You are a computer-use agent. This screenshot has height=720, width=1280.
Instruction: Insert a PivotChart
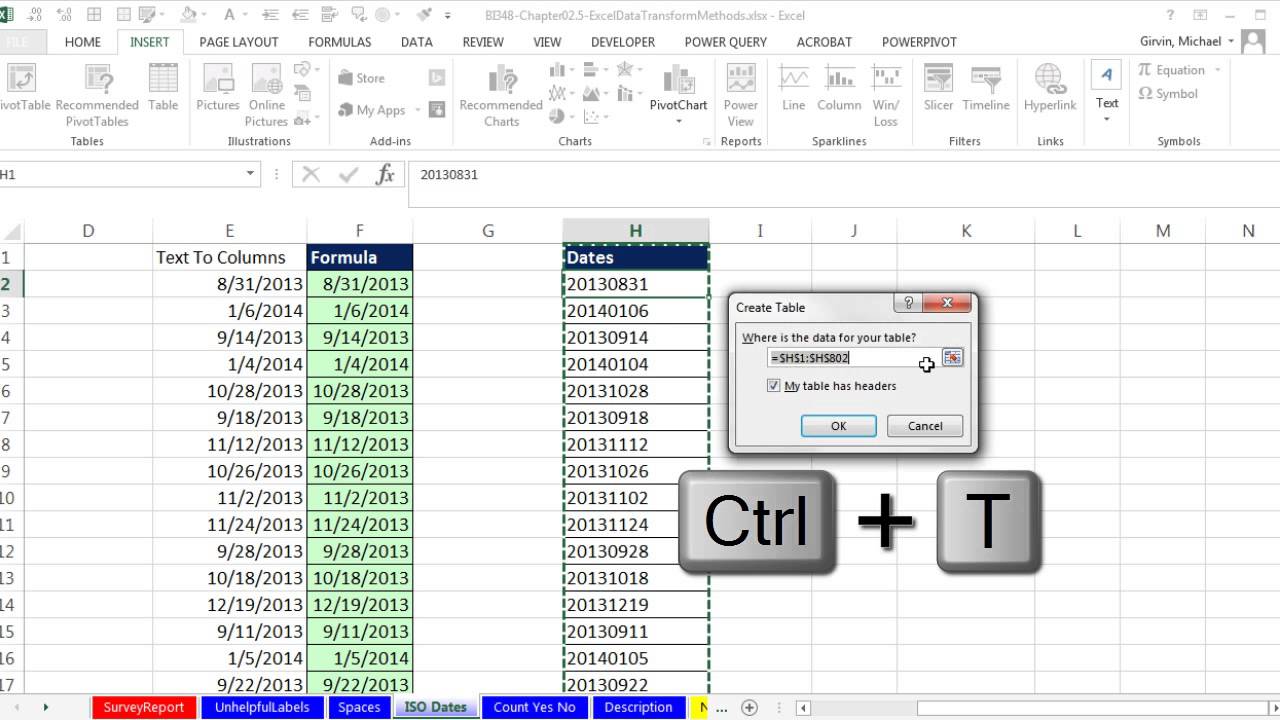tap(678, 88)
